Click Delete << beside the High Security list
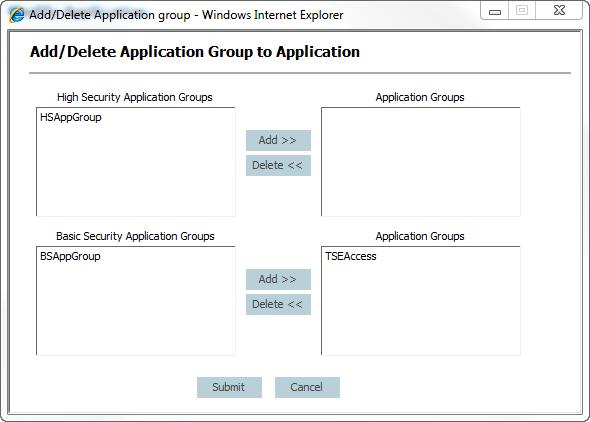This screenshot has height=422, width=590. [x=278, y=165]
